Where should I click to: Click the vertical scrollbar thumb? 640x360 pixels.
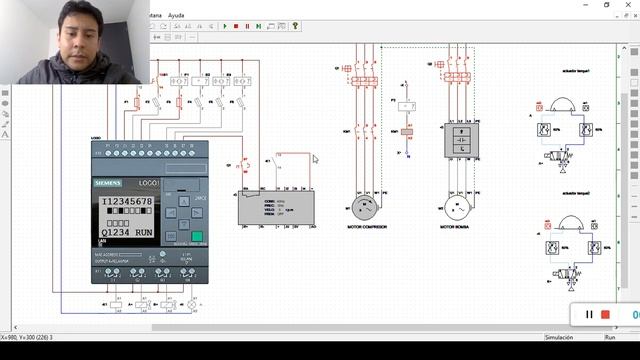click(x=624, y=190)
